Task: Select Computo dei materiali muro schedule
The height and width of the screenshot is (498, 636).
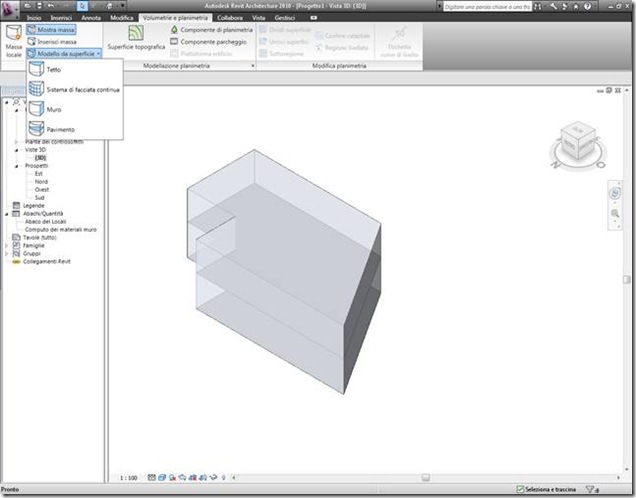Action: pos(60,230)
